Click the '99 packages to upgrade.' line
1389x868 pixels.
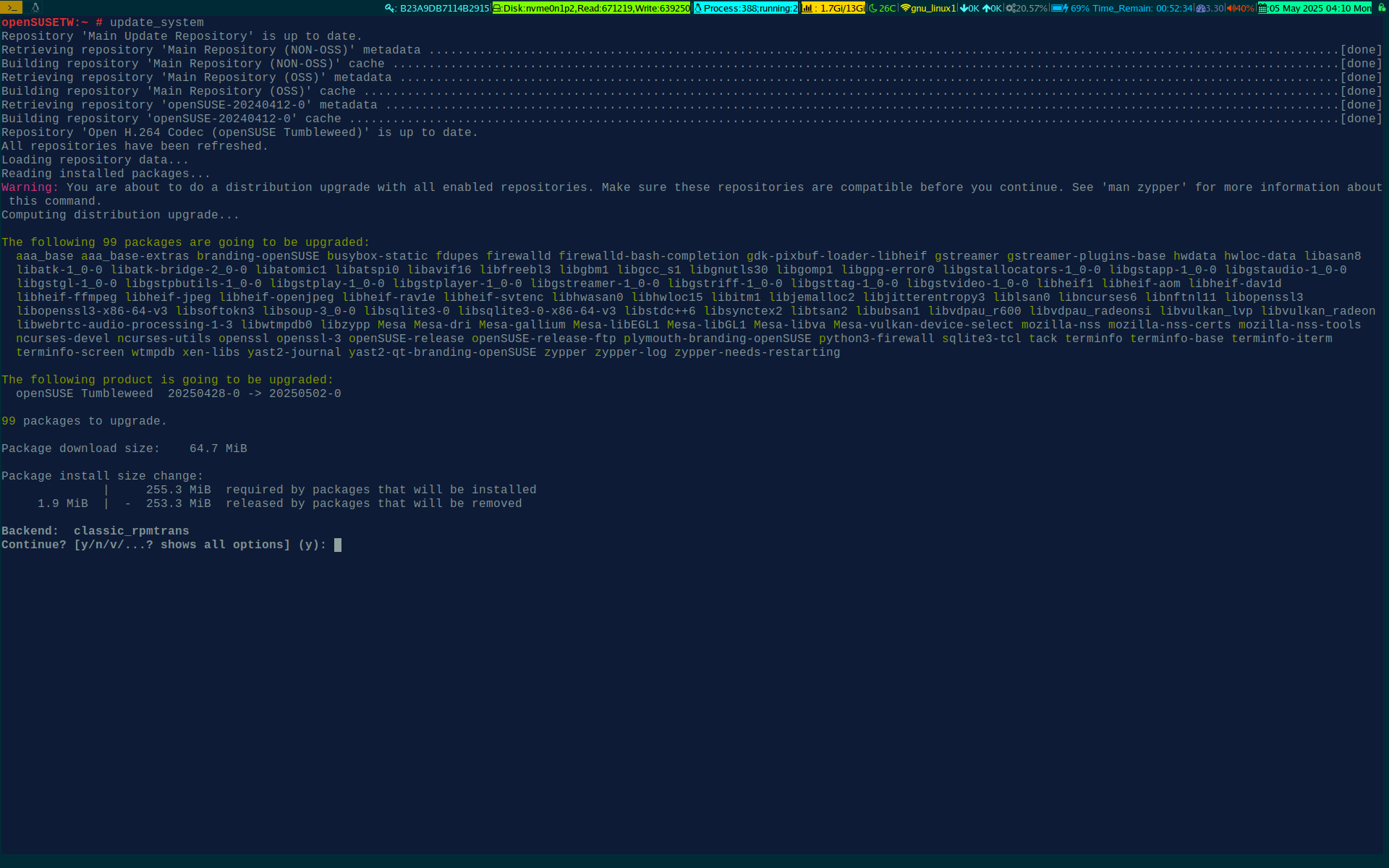pyautogui.click(x=84, y=421)
